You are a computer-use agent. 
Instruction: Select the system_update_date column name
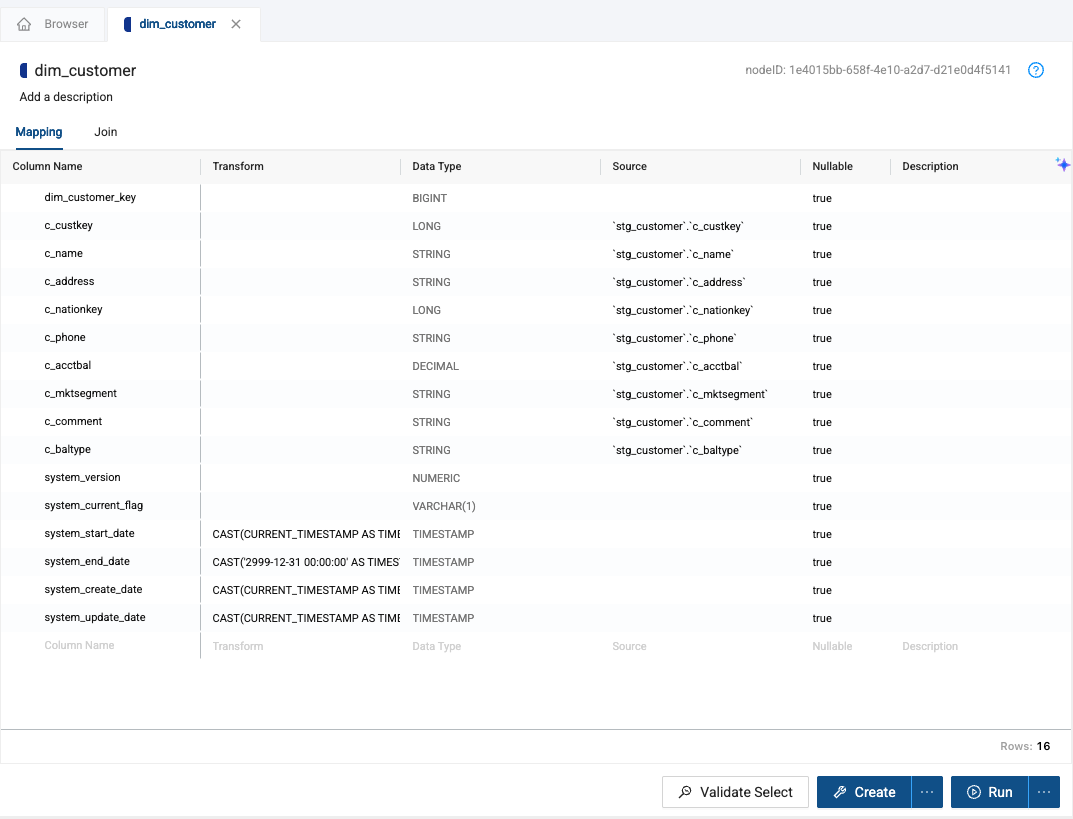point(95,618)
